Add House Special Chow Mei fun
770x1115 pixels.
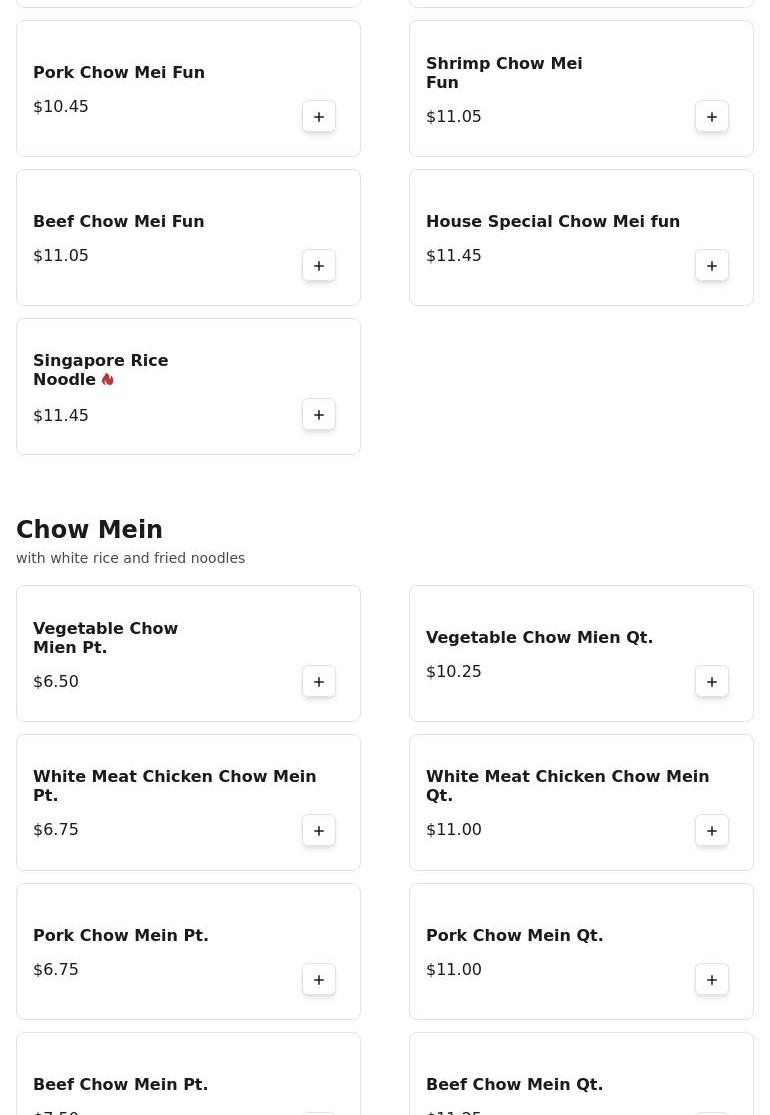712,266
